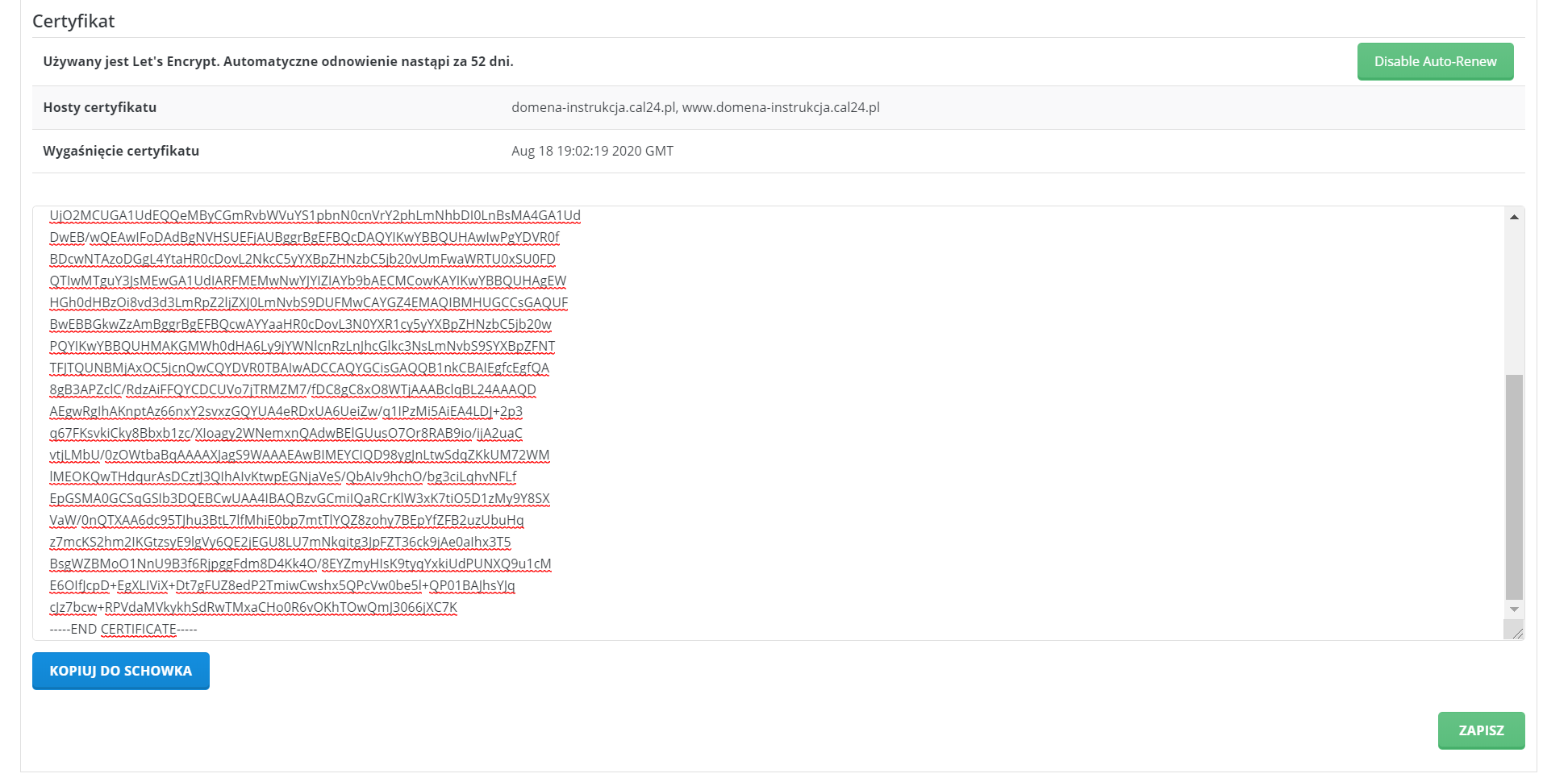Click certificate line starting with 'BDcwNTAzoDGgL4Yta'
The width and height of the screenshot is (1568, 782).
pos(302,259)
